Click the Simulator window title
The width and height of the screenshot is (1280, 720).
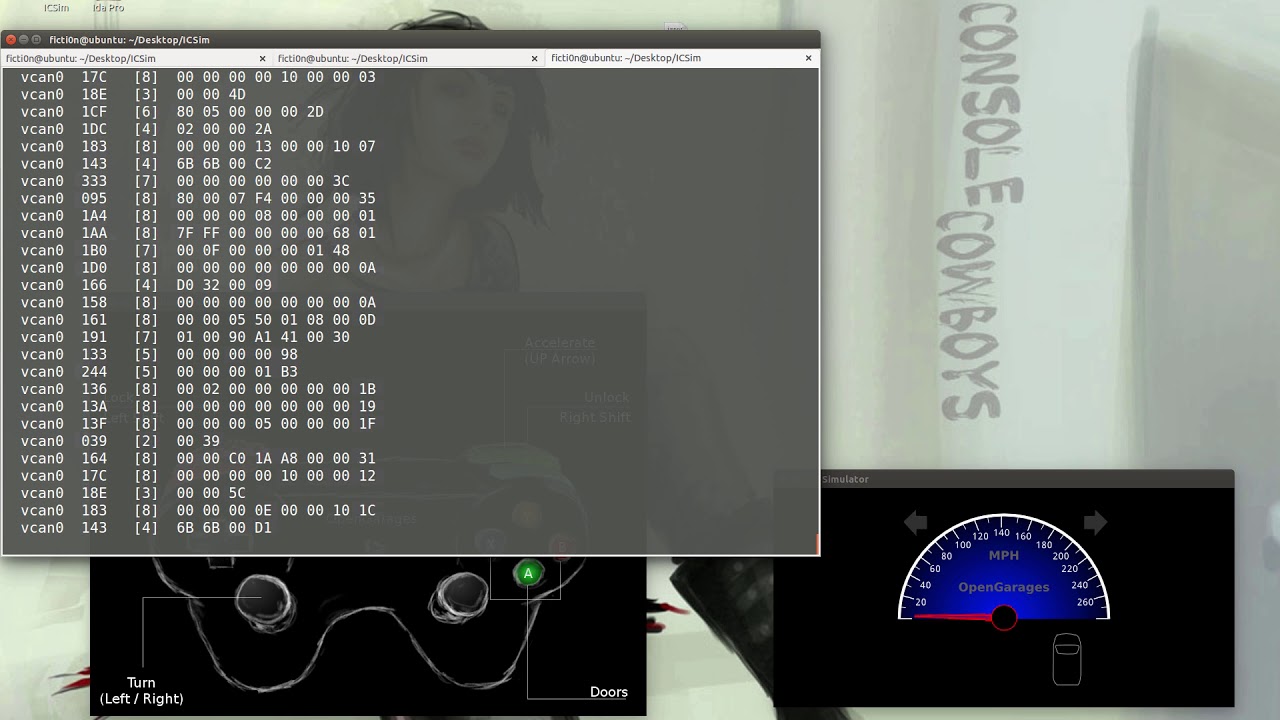[x=845, y=479]
